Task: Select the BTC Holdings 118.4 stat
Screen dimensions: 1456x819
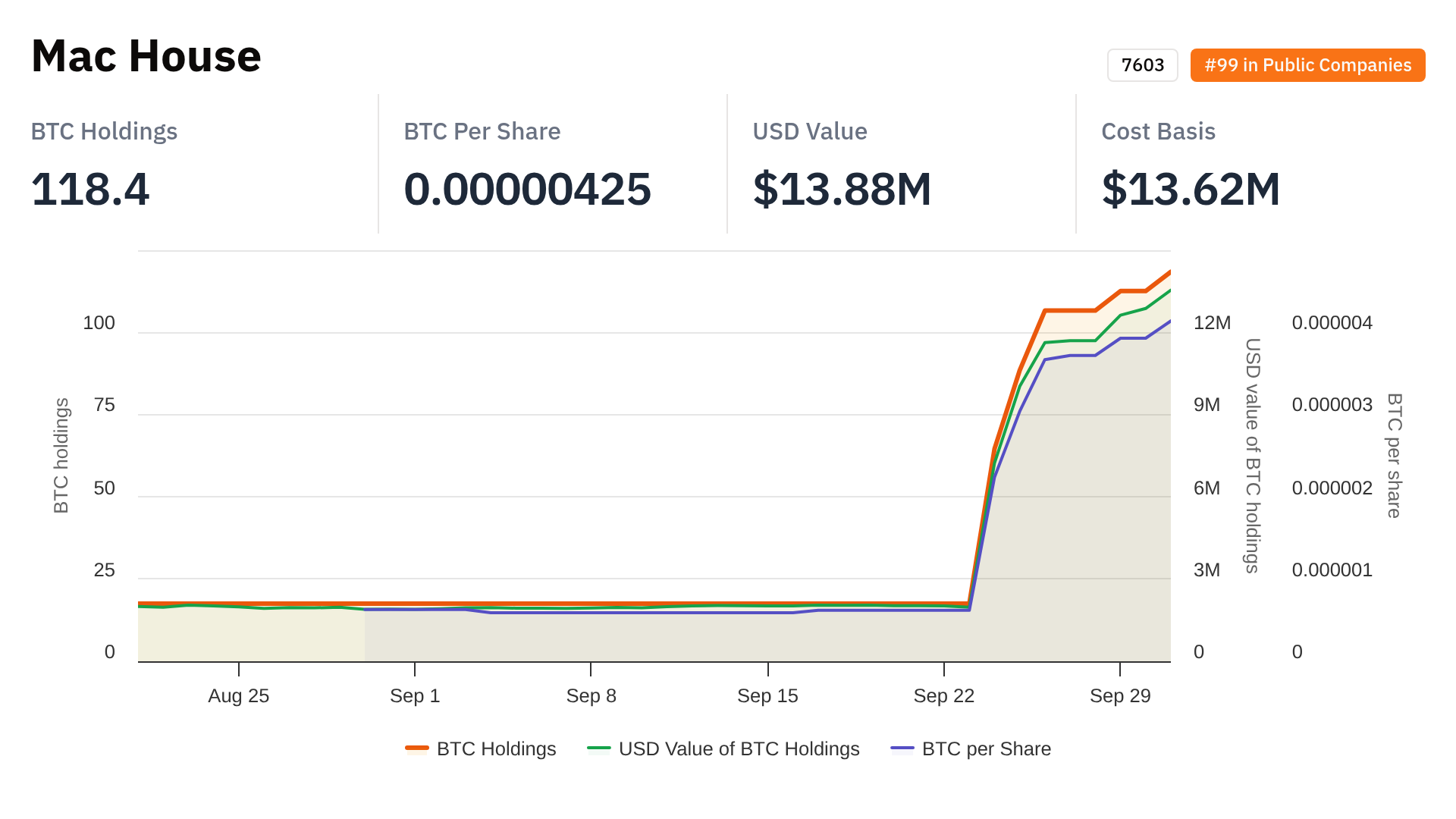Action: click(90, 189)
